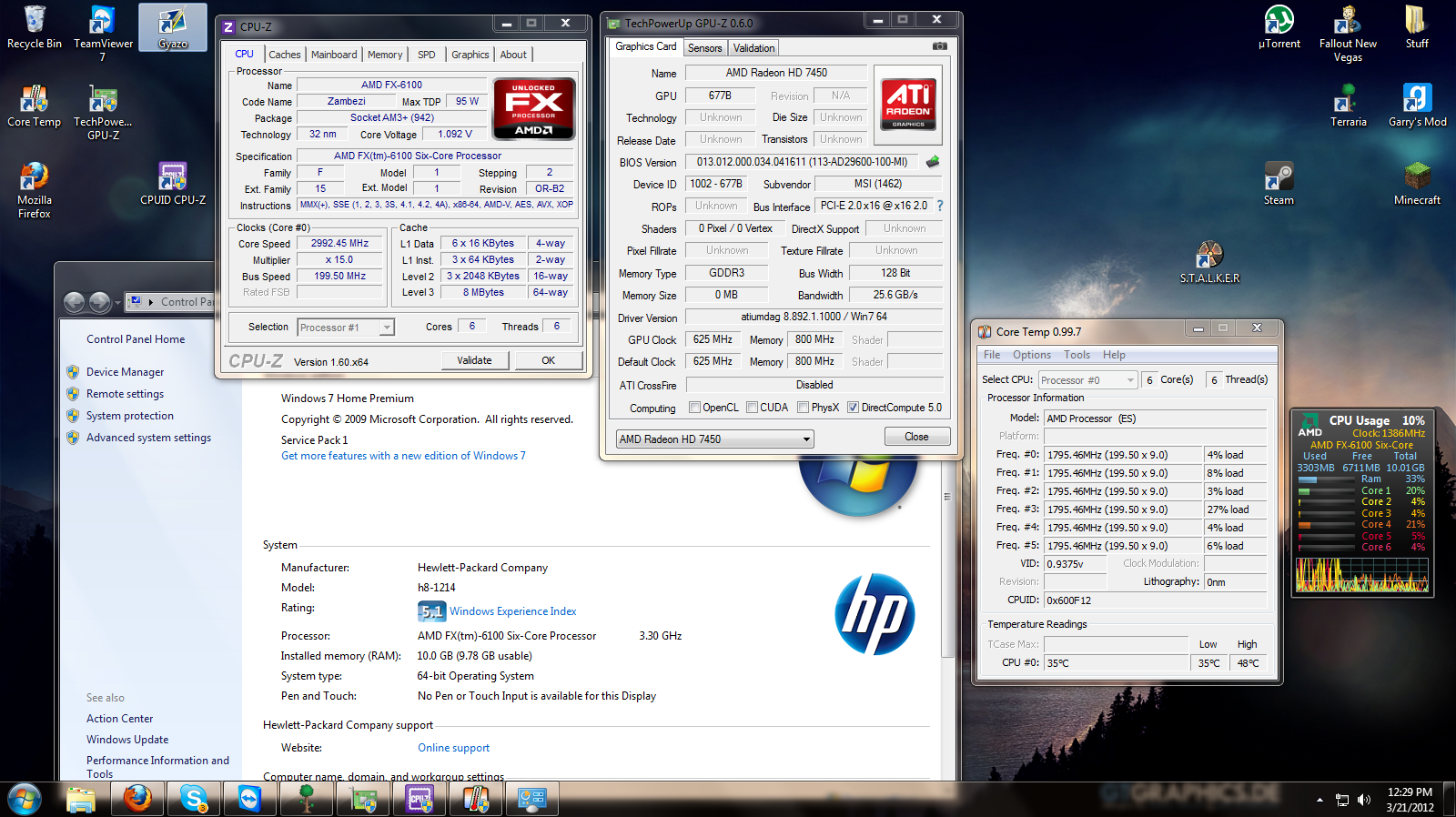Click the Validate button in CPU-Z

[474, 360]
